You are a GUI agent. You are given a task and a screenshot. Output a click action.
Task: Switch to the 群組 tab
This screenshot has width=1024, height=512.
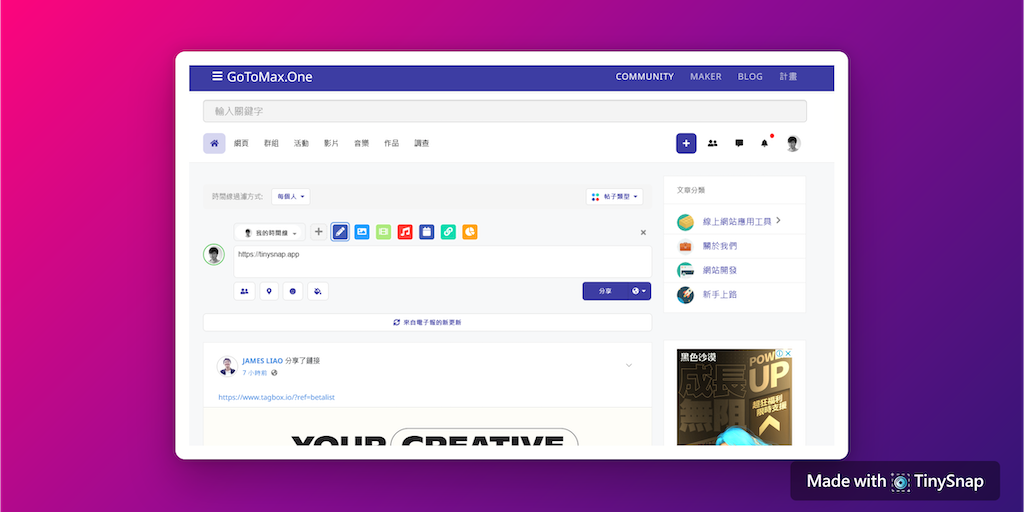coord(271,143)
